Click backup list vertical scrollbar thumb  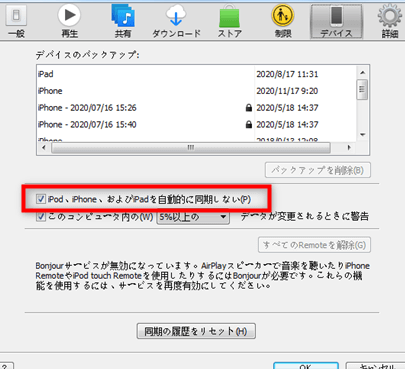click(x=362, y=89)
